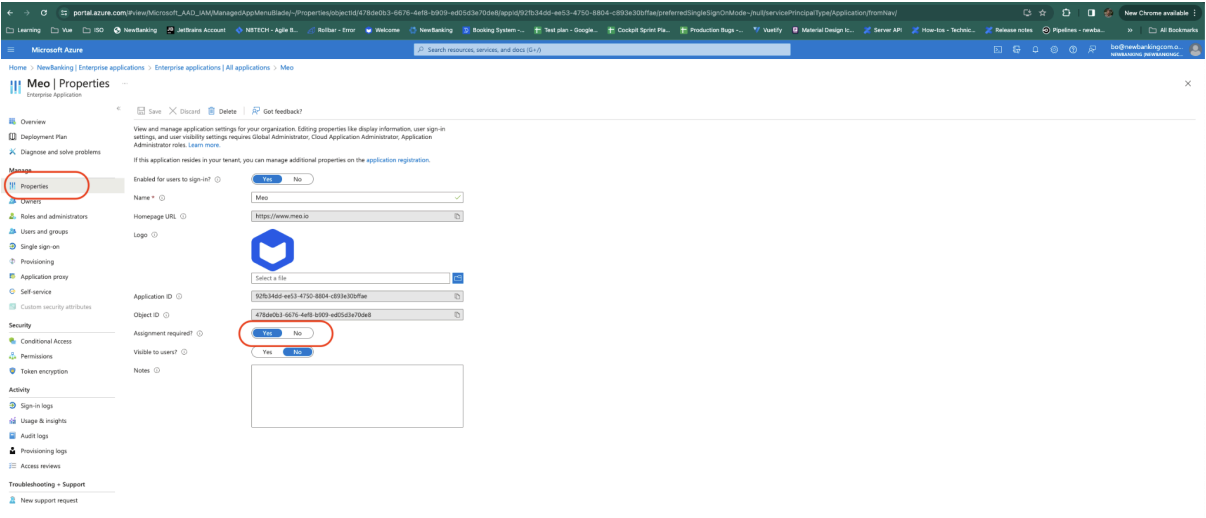Image resolution: width=1206 pixels, height=518 pixels.
Task: Set Enabled for users to sign-in to Yes
Action: [x=267, y=179]
